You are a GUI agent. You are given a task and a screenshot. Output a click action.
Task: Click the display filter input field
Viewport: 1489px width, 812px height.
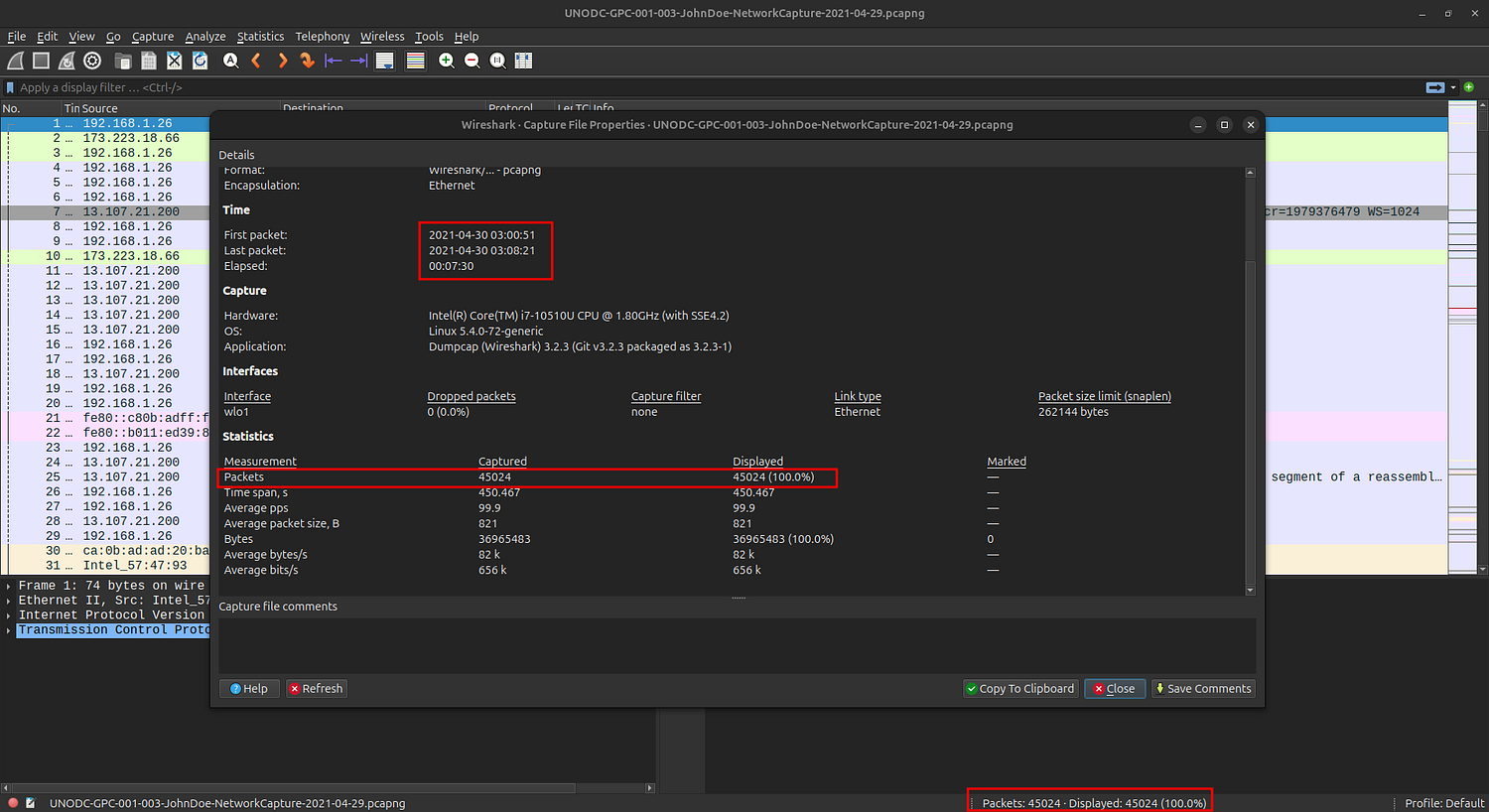click(695, 87)
